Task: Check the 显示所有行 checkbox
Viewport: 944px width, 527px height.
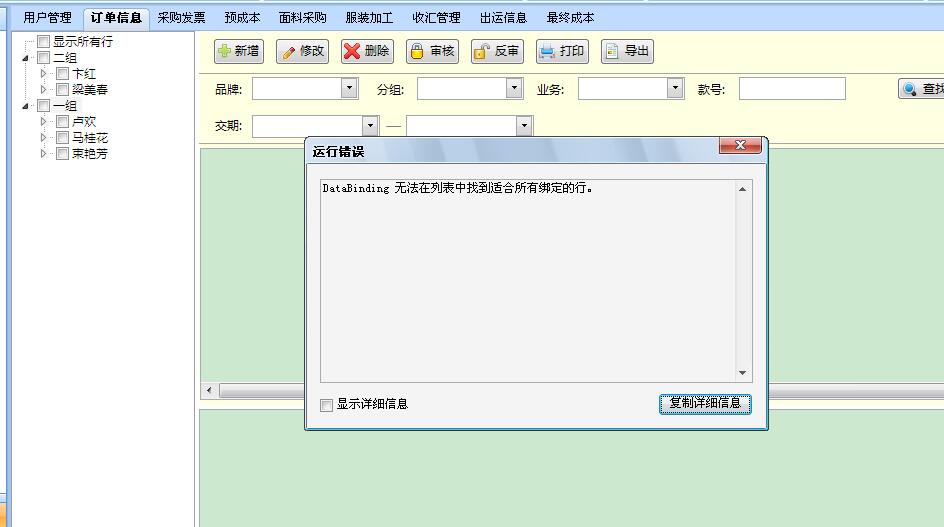Action: (x=43, y=42)
